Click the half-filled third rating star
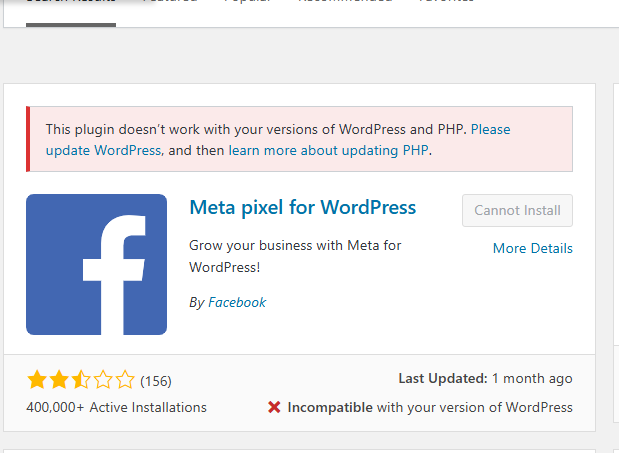619x453 pixels. (81, 380)
